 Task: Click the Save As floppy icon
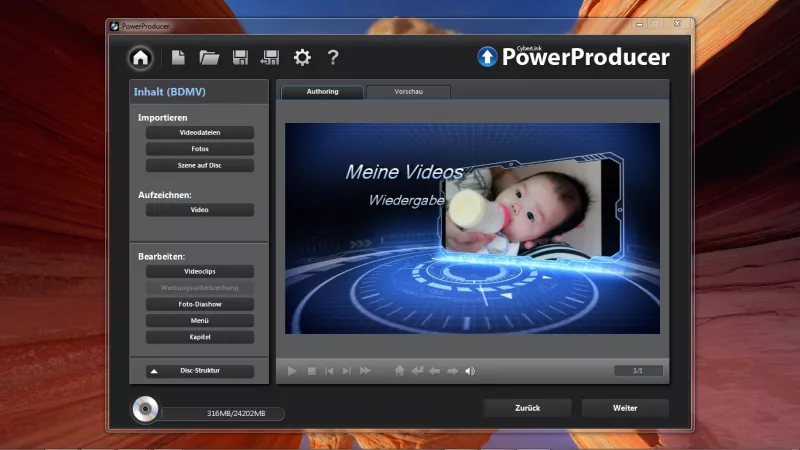click(x=269, y=58)
